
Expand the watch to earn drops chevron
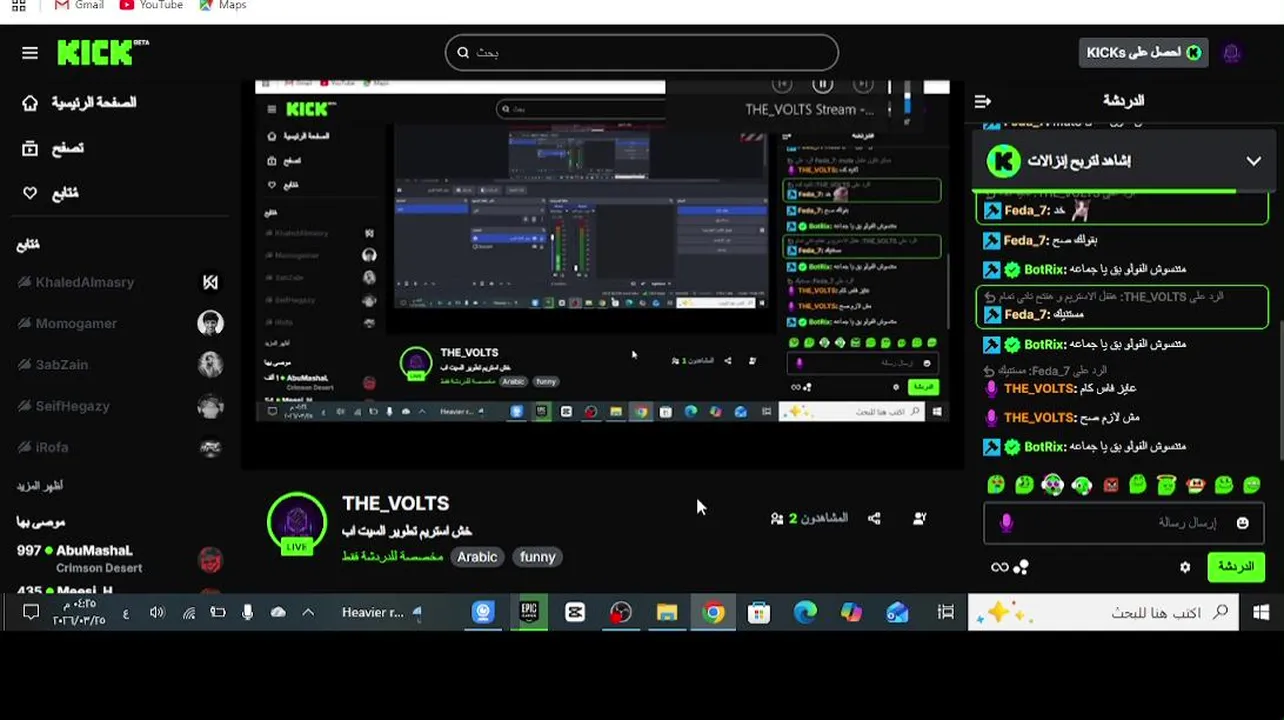coord(1253,161)
